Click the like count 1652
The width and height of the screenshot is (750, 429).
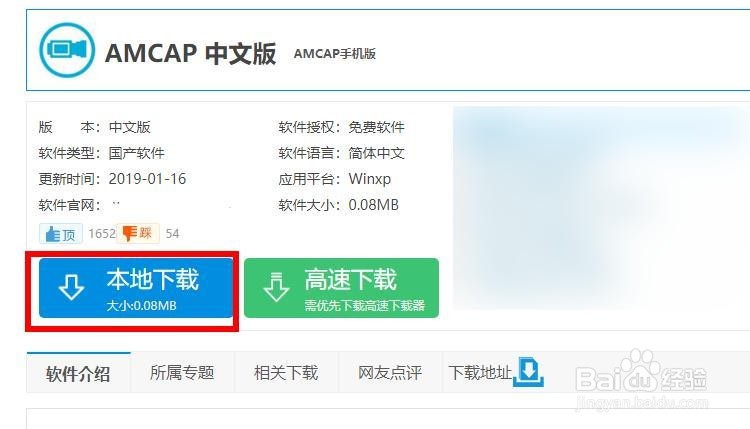pos(102,233)
